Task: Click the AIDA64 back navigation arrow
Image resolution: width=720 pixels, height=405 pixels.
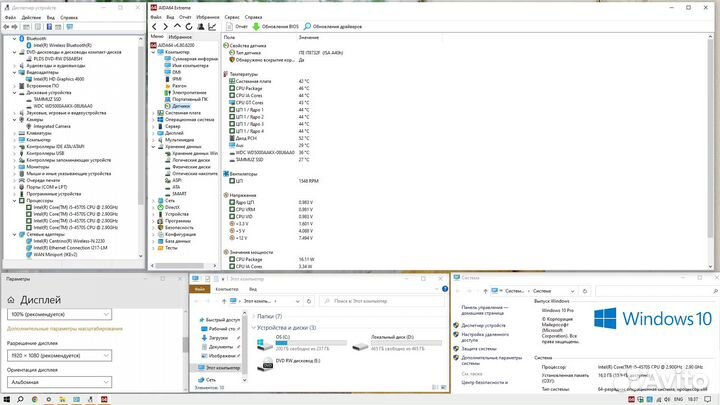Action: pos(154,27)
